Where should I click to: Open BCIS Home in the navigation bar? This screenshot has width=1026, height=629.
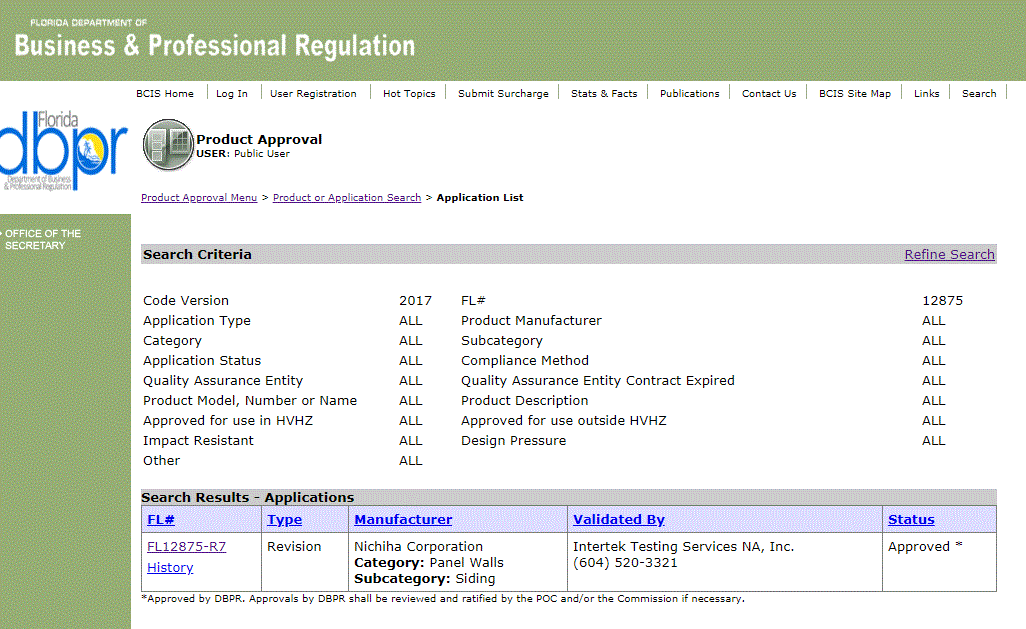165,94
